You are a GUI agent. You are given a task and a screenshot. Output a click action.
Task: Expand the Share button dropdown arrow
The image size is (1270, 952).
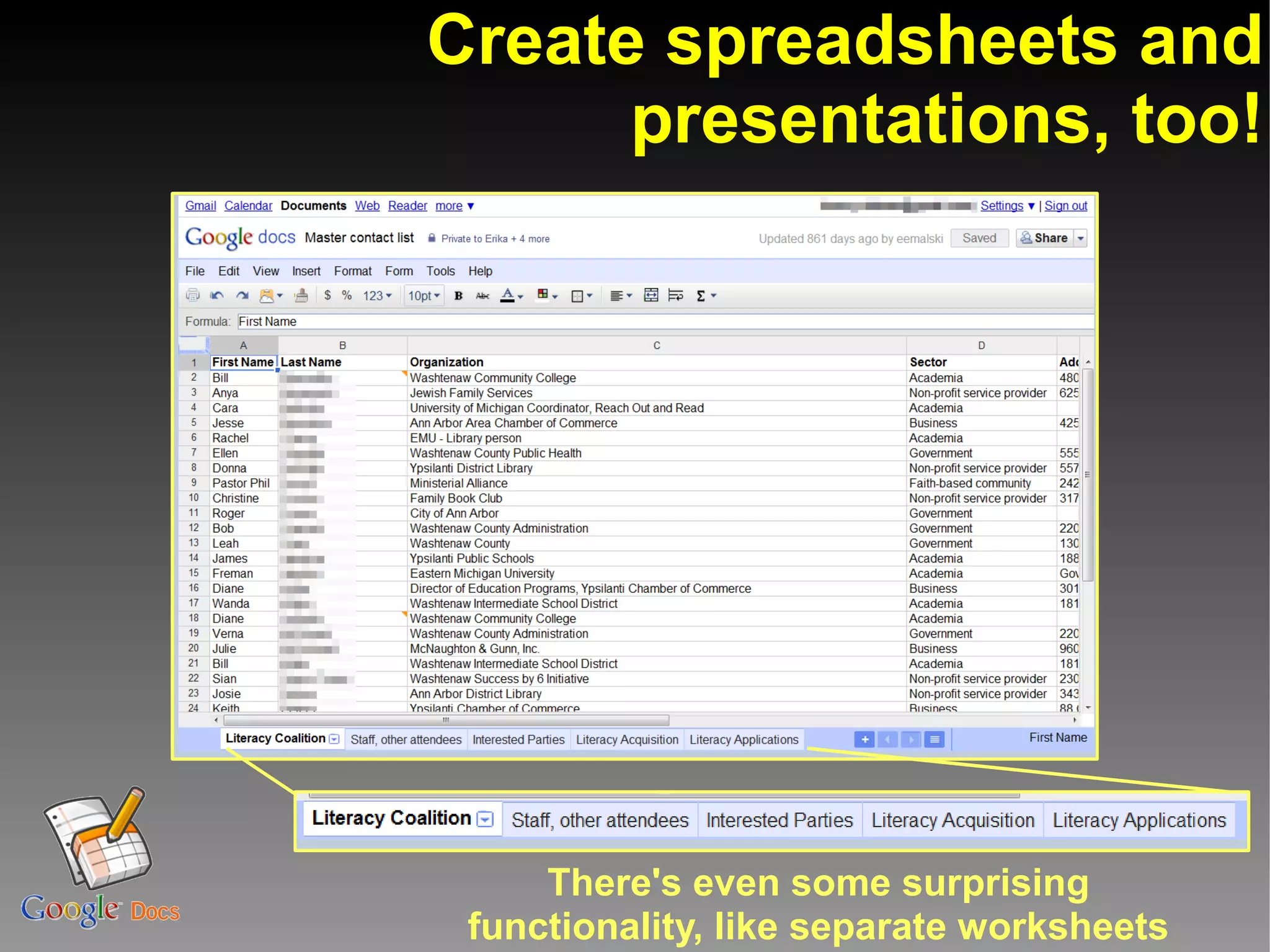[1081, 238]
